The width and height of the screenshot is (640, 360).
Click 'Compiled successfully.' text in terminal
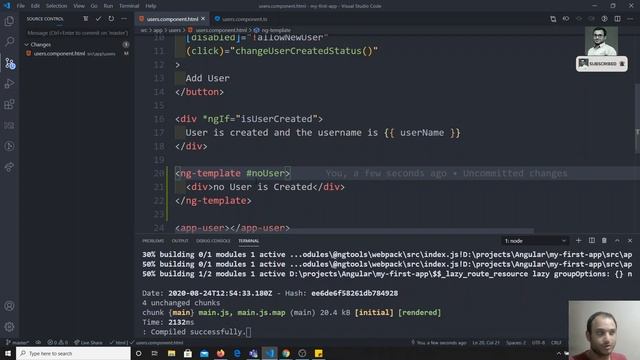[x=197, y=332]
